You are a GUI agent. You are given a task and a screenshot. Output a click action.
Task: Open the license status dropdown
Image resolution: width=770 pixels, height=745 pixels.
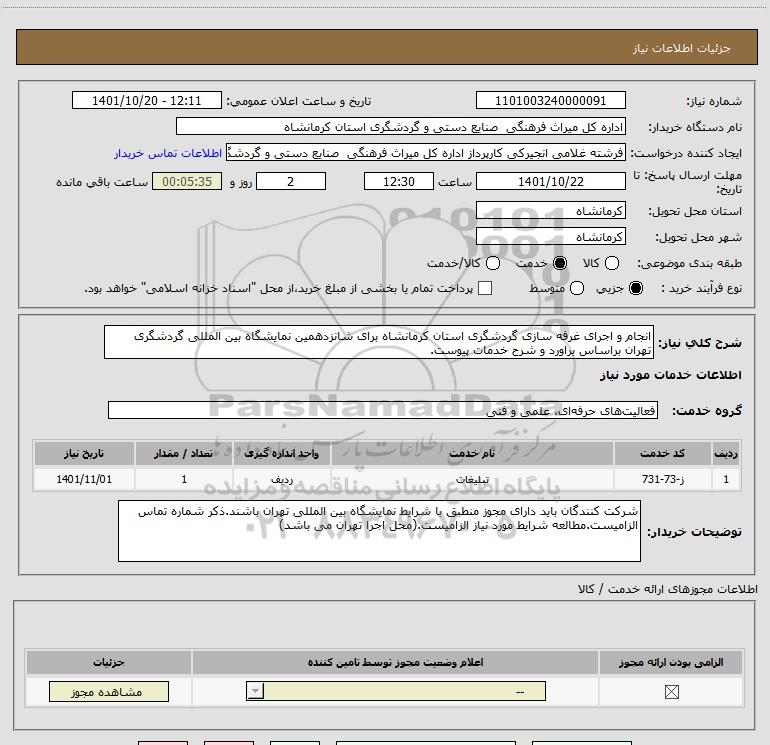click(x=396, y=691)
